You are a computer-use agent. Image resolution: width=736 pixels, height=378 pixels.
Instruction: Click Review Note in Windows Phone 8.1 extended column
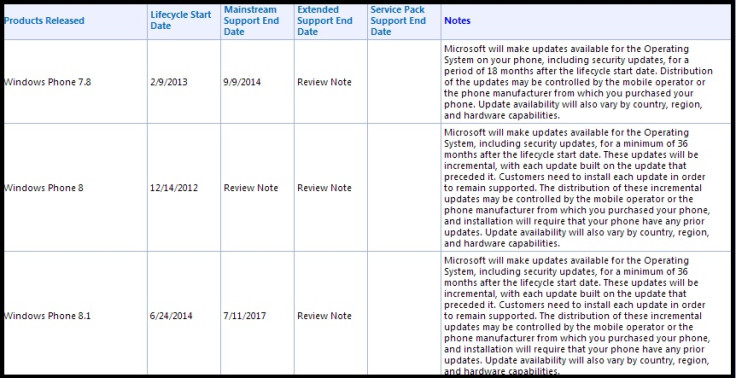[324, 316]
